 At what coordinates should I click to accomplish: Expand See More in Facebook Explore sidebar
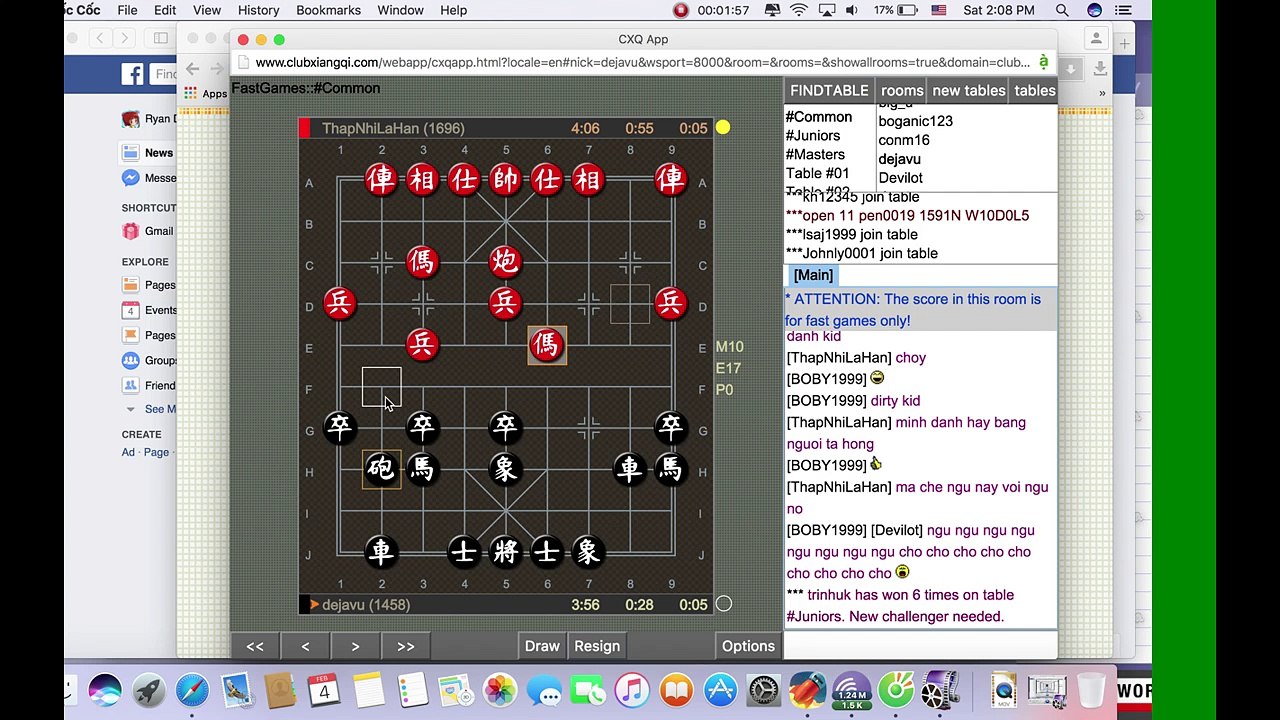click(160, 409)
